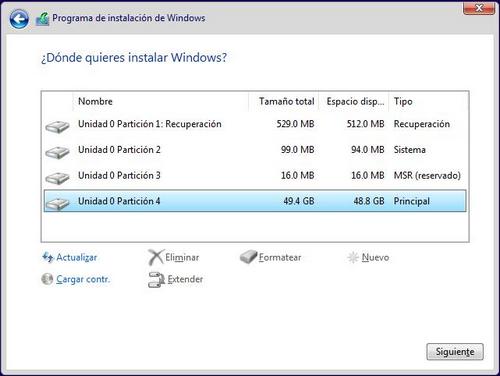Click the 529.0 MB total size cell
500x376 pixels.
coord(295,124)
